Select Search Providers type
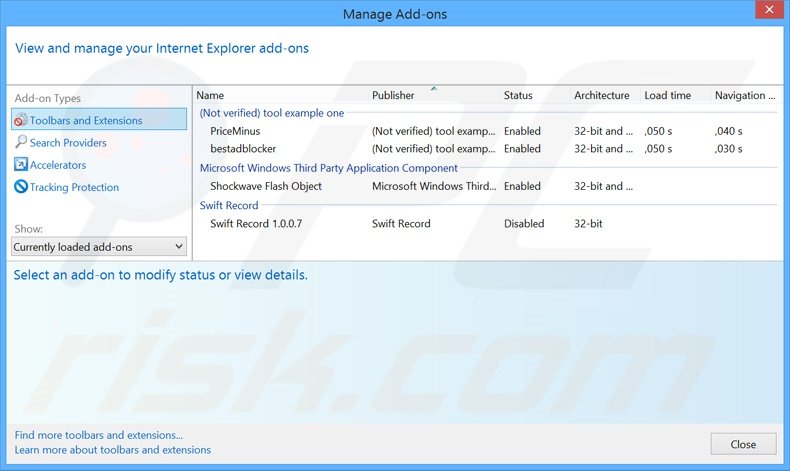 (68, 143)
